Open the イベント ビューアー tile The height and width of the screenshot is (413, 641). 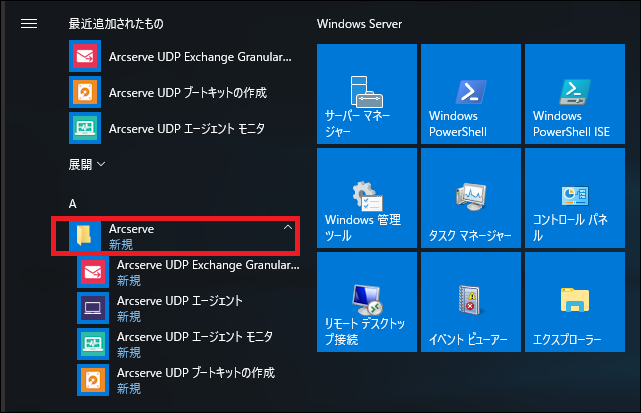point(471,302)
